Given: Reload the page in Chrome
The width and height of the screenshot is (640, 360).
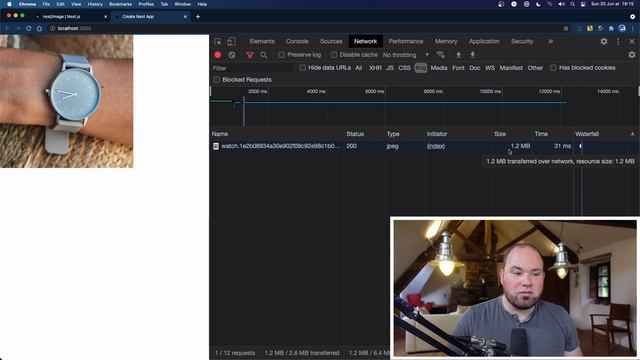Looking at the screenshot, I should pos(29,28).
